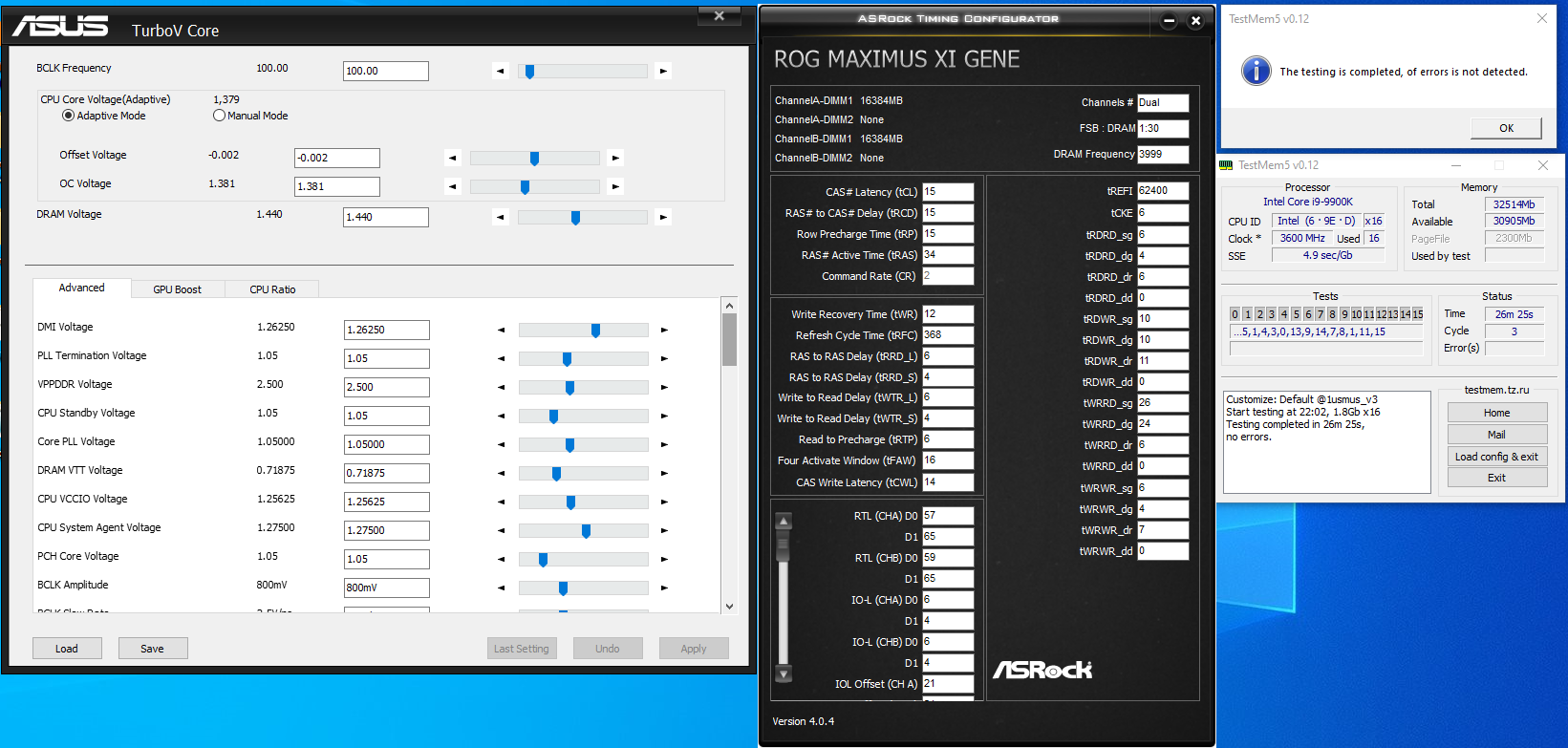Viewport: 1568px width, 748px height.
Task: Click the BCLK Frequency increase arrow
Action: click(x=663, y=71)
